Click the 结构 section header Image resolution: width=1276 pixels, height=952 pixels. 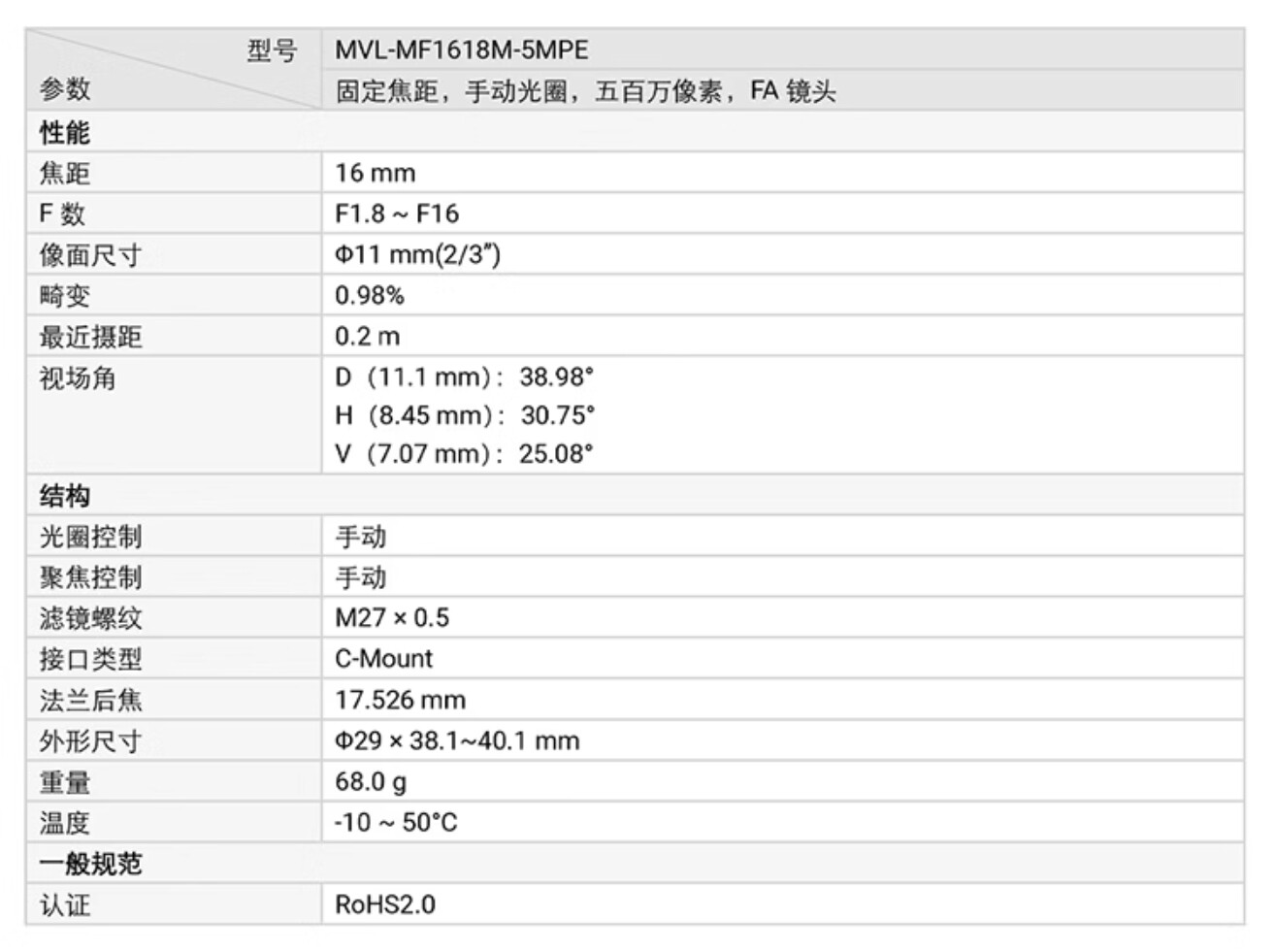pyautogui.click(x=64, y=496)
